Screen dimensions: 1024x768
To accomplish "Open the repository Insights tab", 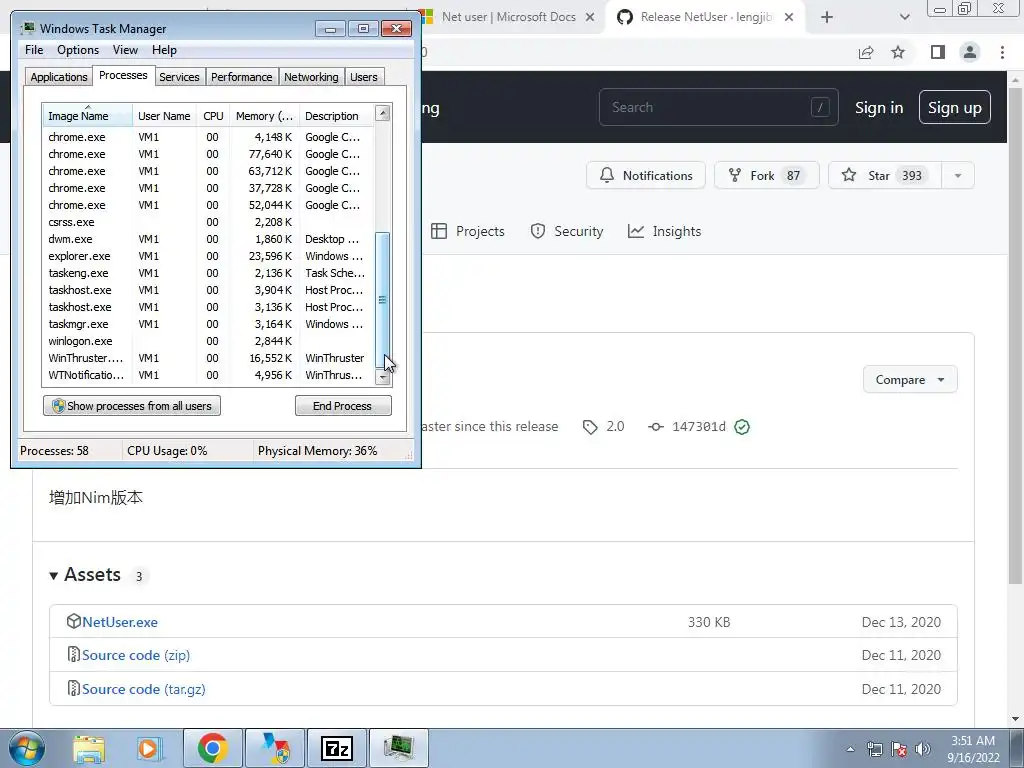I will coord(664,231).
